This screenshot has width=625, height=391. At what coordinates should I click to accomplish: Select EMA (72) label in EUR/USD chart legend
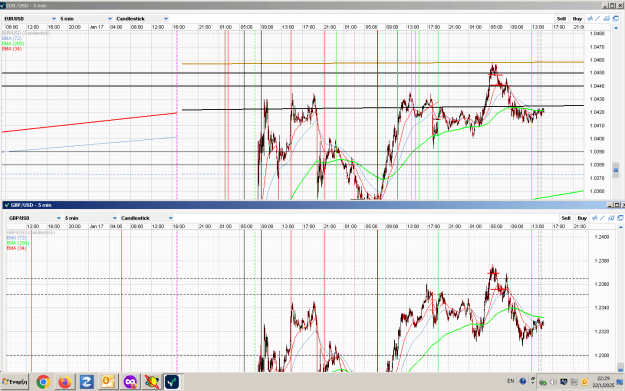point(12,38)
